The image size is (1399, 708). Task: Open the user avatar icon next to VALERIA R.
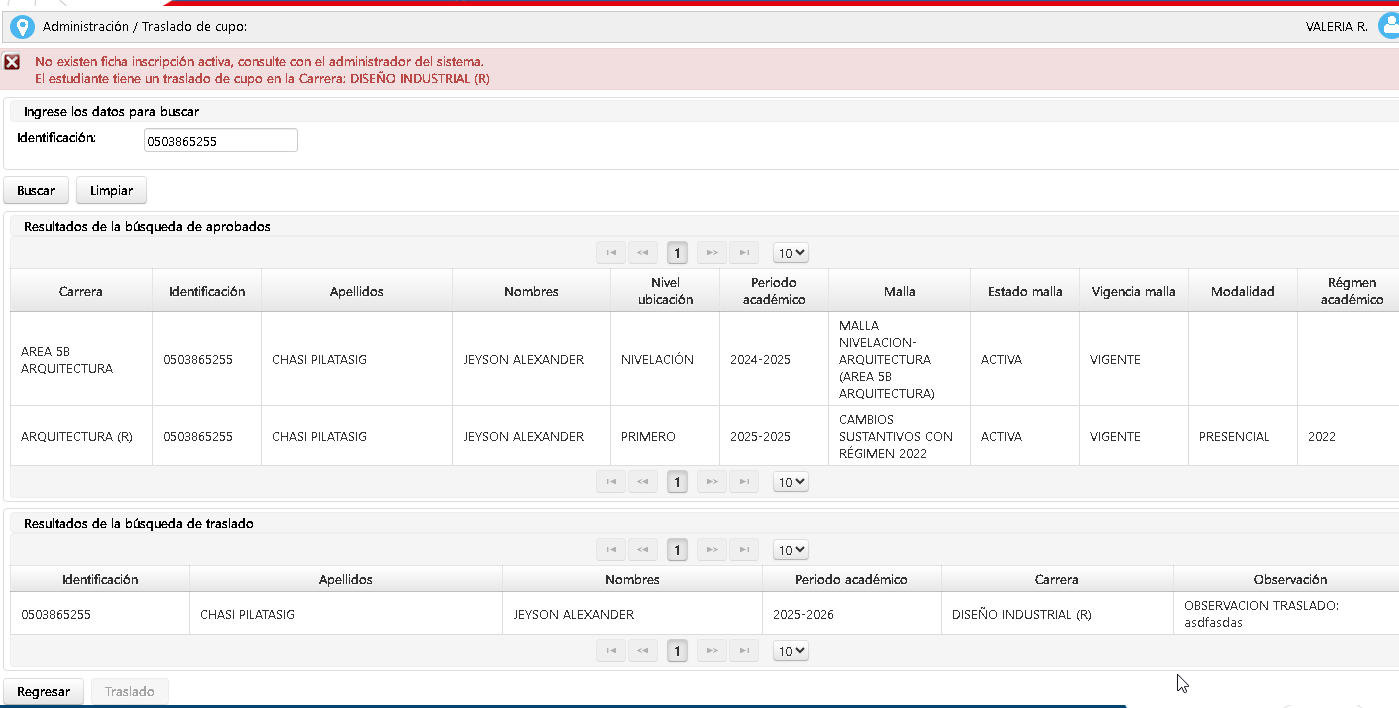tap(1388, 27)
